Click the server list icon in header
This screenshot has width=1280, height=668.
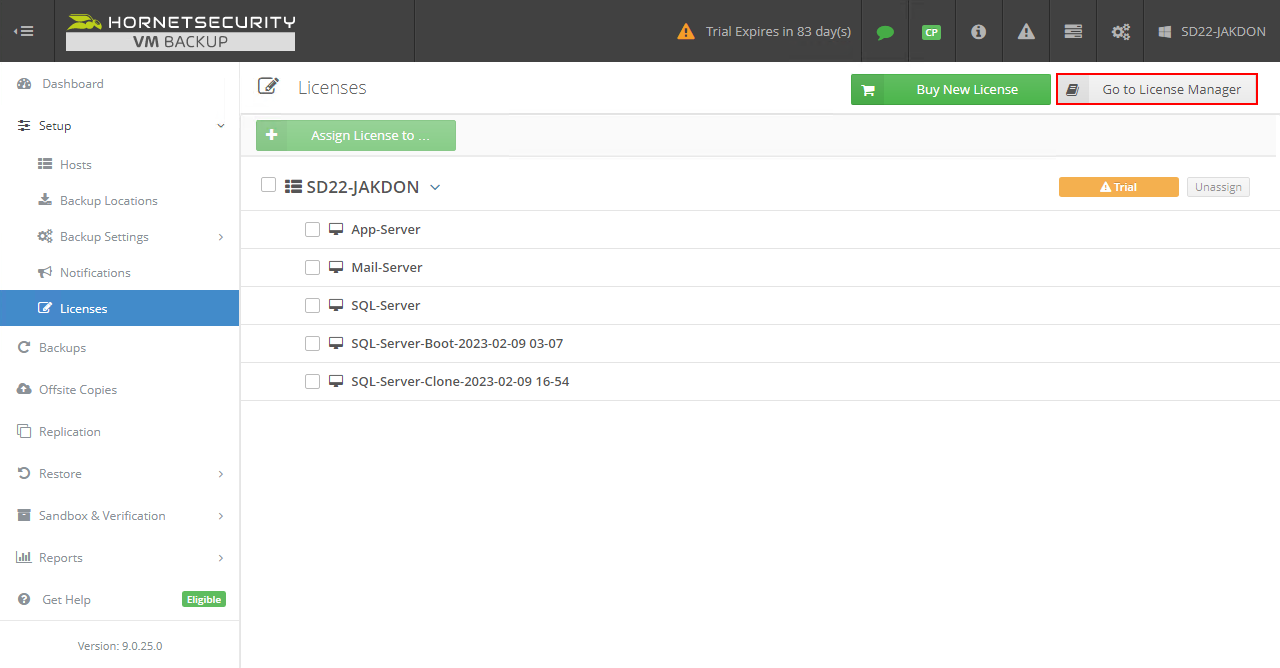coord(1073,32)
